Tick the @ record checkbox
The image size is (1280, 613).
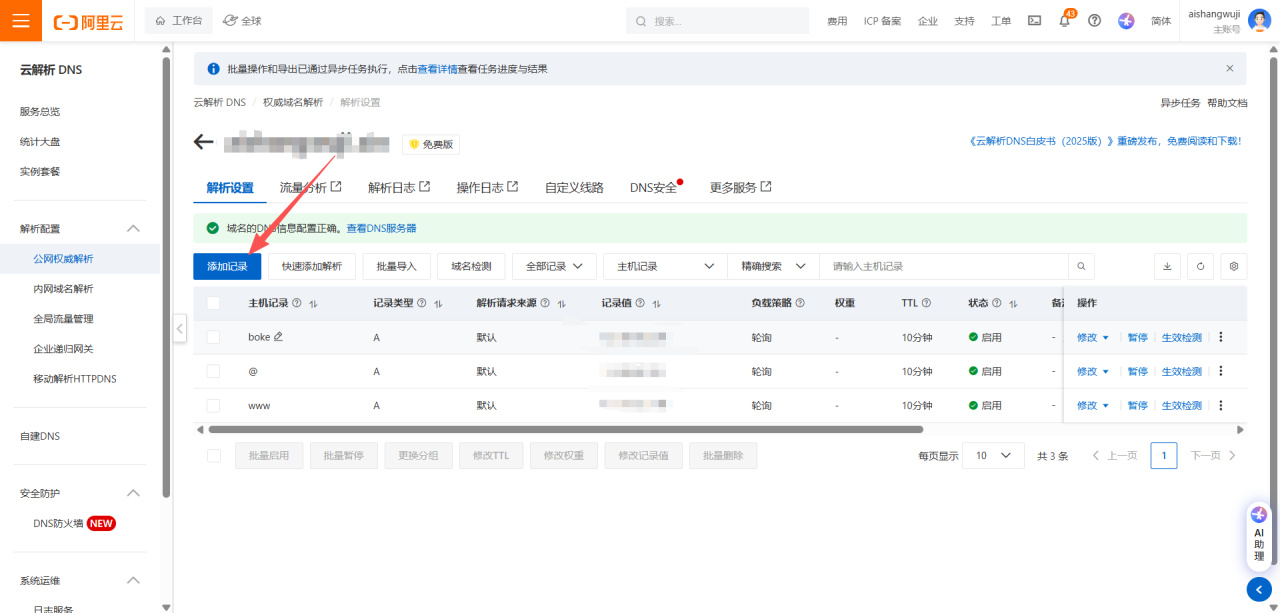point(213,371)
